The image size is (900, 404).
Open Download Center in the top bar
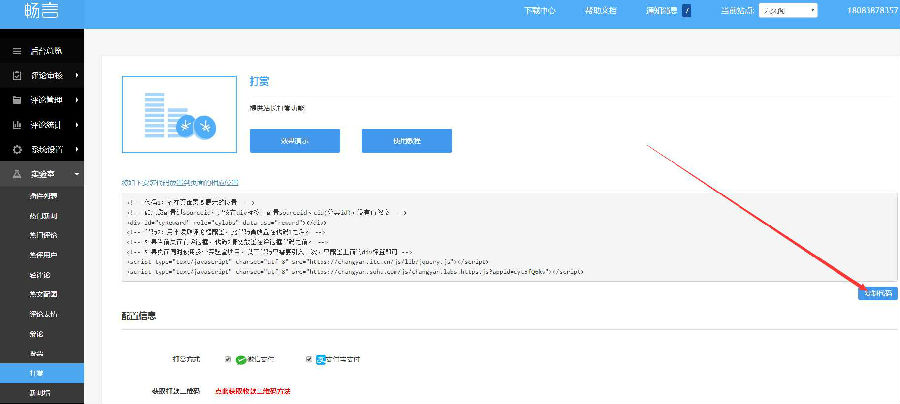point(541,11)
